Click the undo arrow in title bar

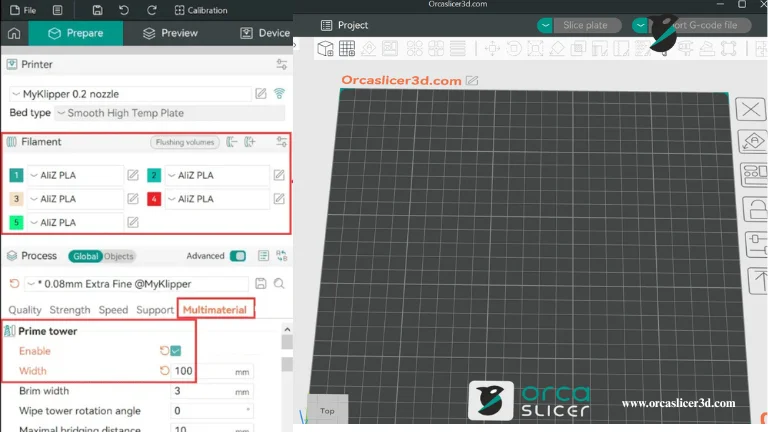coord(124,10)
